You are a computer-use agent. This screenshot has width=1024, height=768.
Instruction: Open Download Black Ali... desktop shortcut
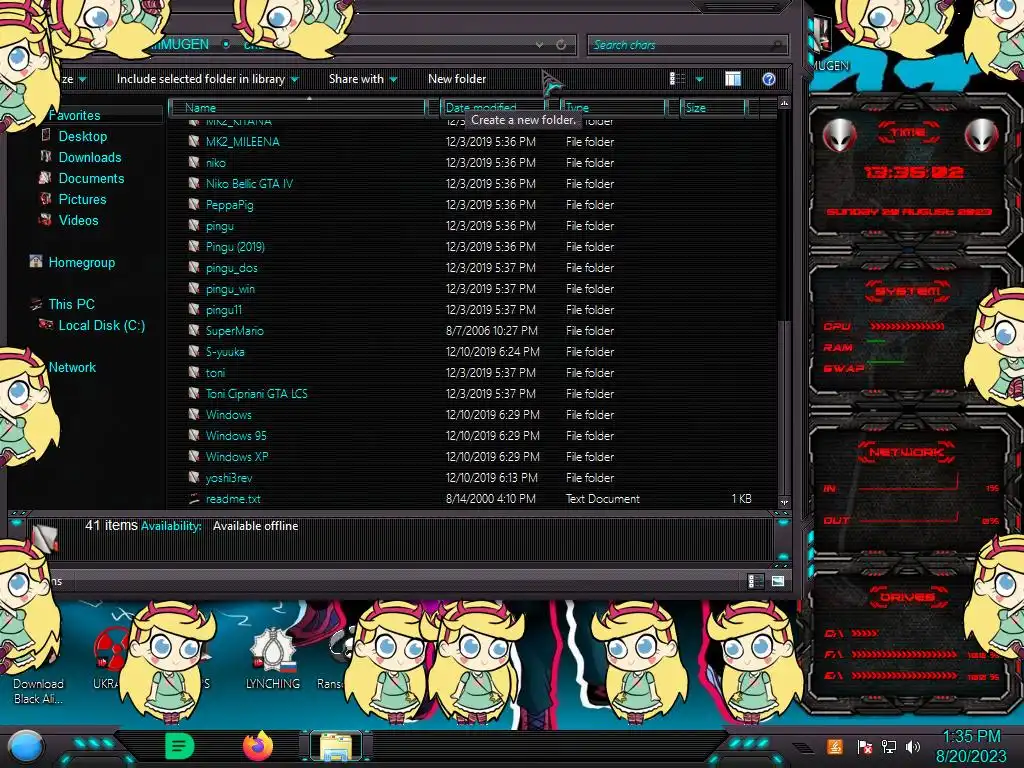pyautogui.click(x=38, y=691)
